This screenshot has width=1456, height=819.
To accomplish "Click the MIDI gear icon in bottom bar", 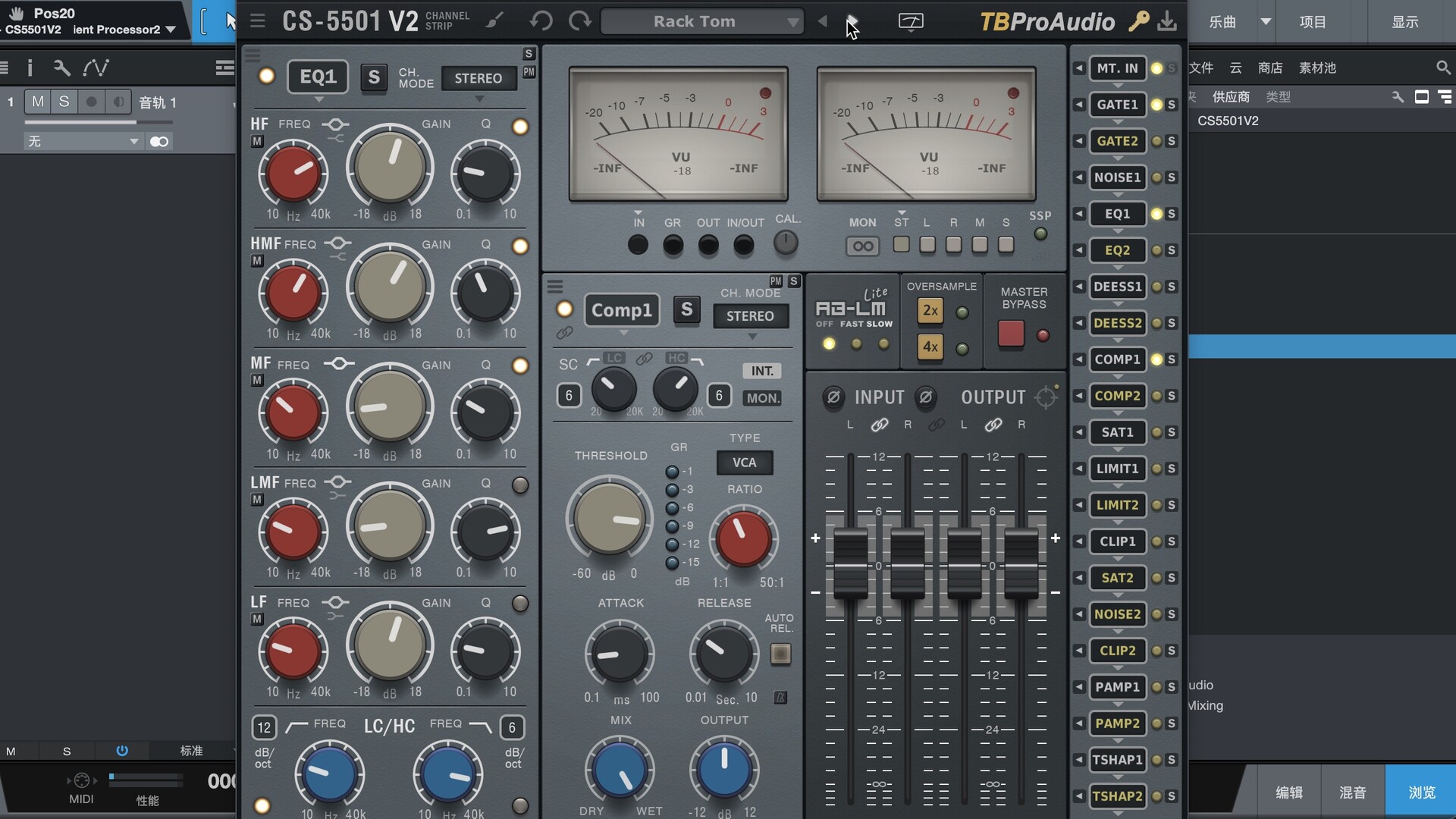I will tap(82, 780).
